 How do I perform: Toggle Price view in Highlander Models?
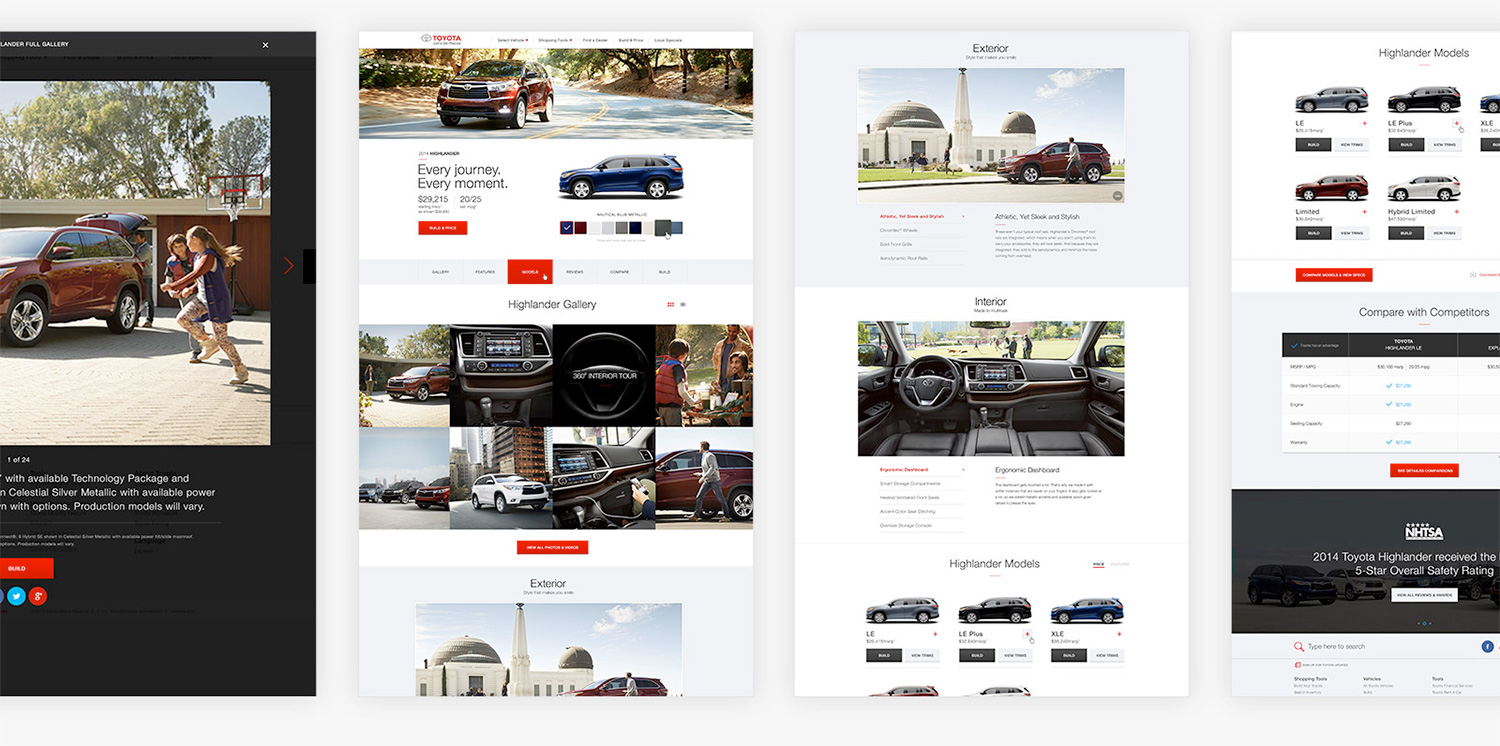tap(1098, 564)
